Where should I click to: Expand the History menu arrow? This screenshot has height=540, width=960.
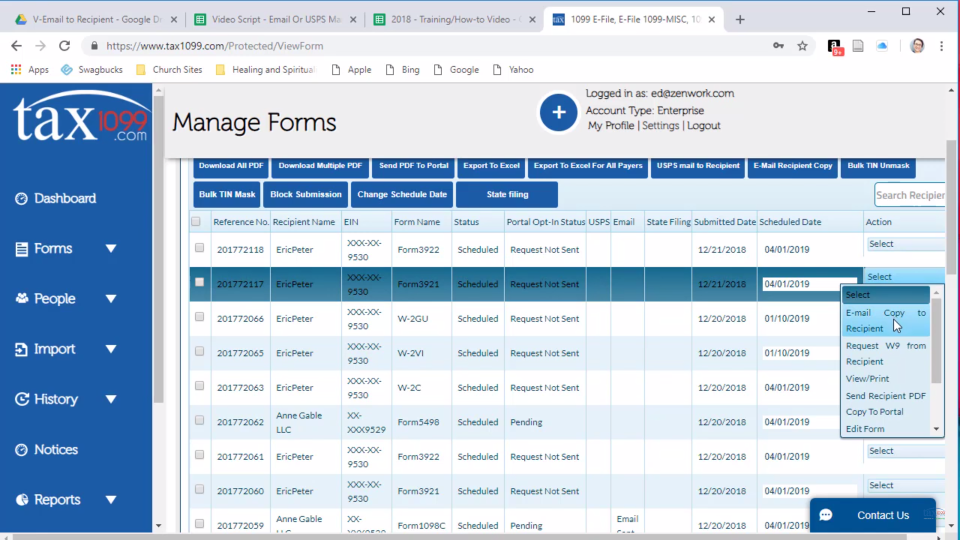[111, 399]
